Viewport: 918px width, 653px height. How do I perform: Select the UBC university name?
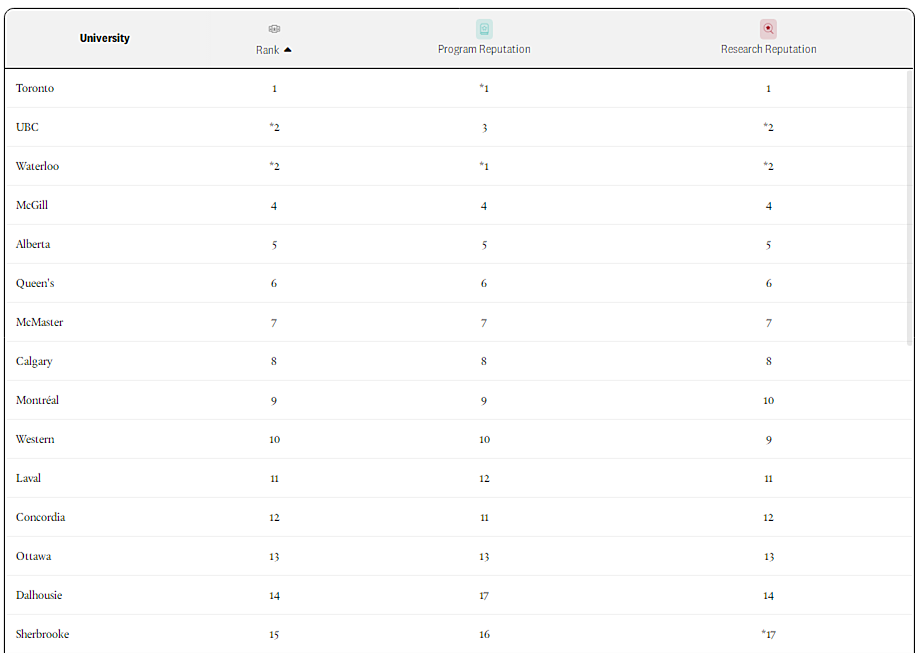[27, 127]
